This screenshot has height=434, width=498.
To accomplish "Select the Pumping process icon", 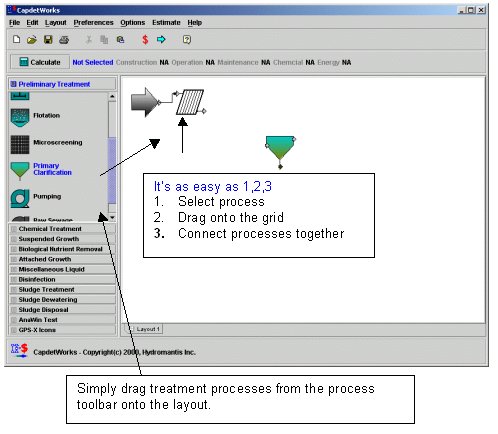I will tap(20, 198).
